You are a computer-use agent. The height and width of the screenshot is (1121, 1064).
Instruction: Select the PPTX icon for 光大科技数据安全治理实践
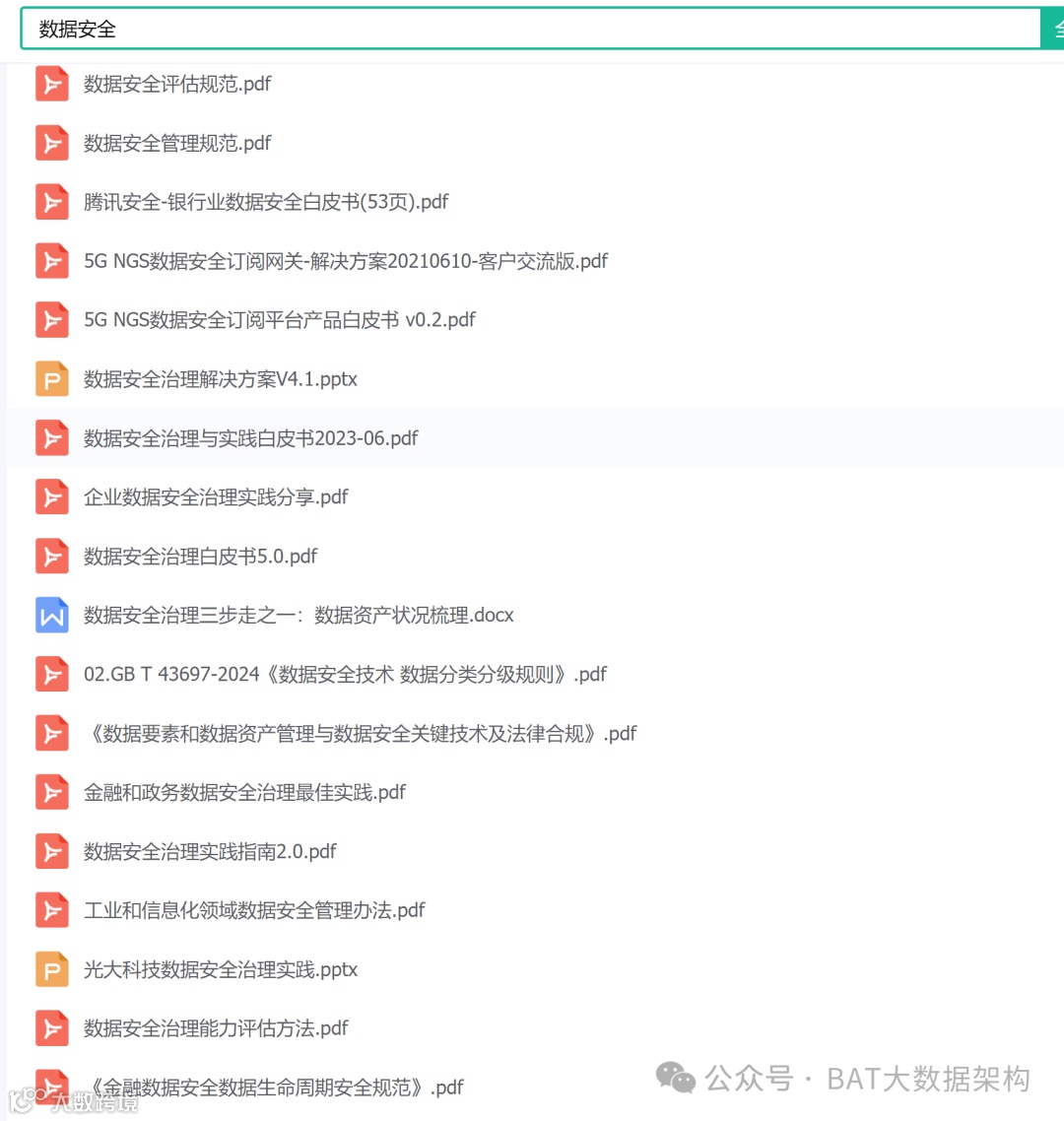[52, 969]
